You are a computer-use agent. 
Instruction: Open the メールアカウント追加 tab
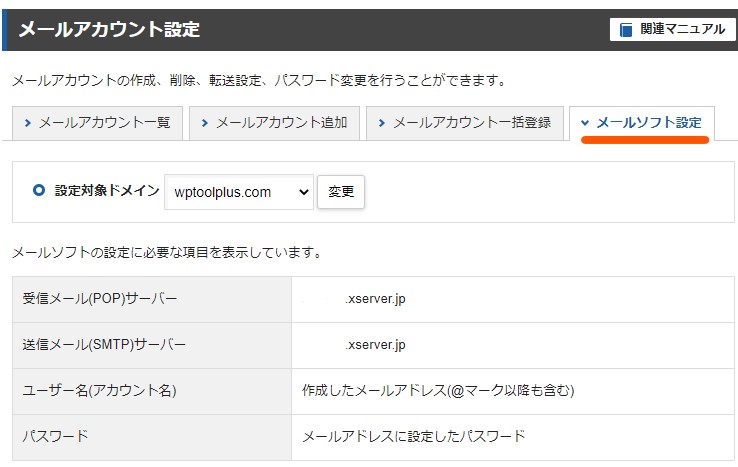[274, 123]
